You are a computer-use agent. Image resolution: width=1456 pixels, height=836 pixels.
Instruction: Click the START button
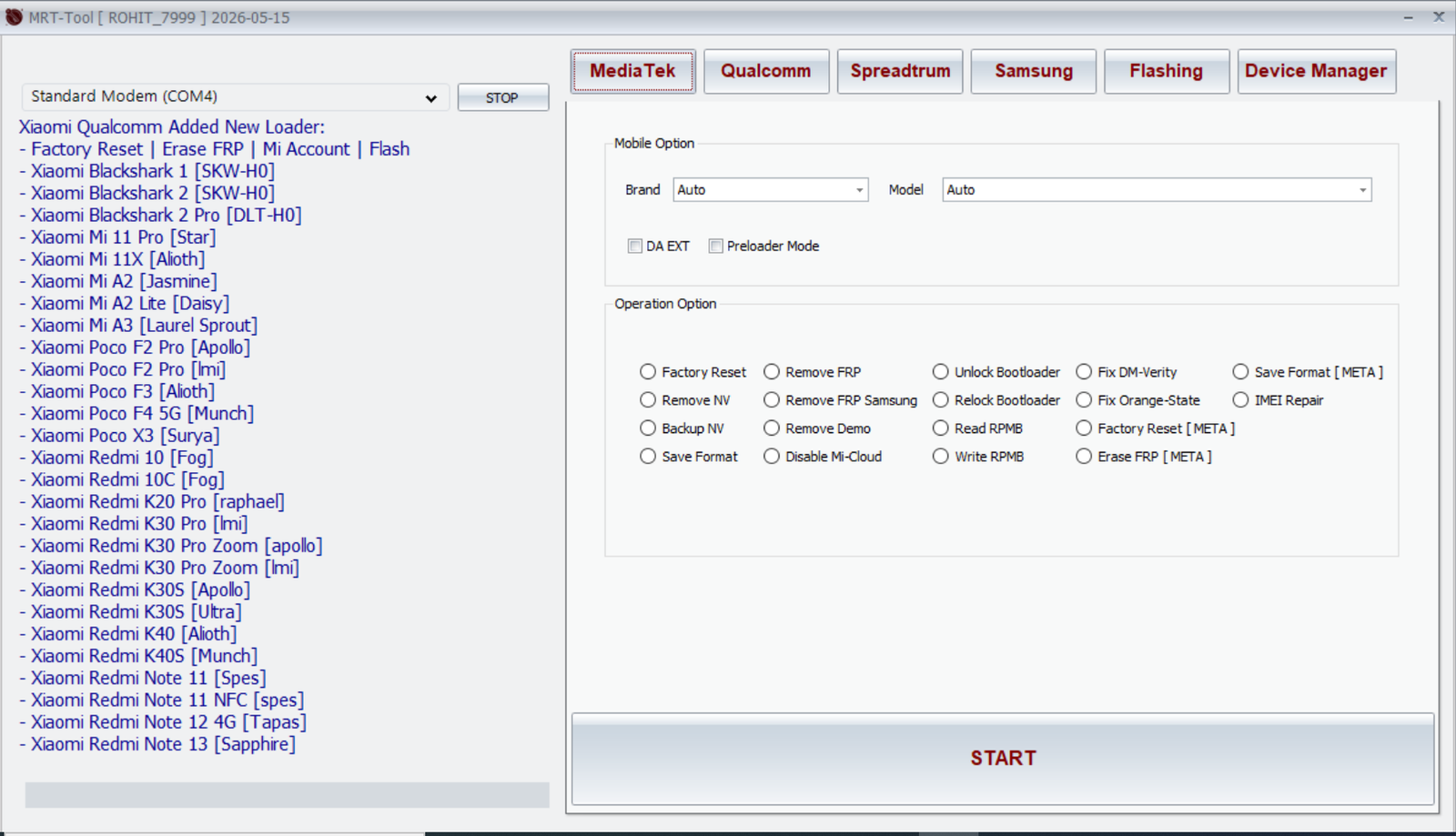(x=1002, y=757)
